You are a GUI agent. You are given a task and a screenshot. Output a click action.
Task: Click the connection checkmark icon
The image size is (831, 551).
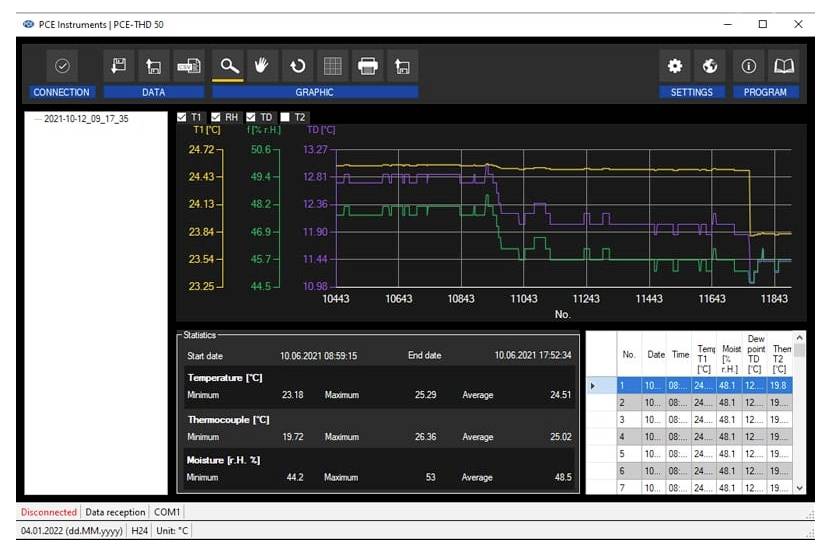62,66
